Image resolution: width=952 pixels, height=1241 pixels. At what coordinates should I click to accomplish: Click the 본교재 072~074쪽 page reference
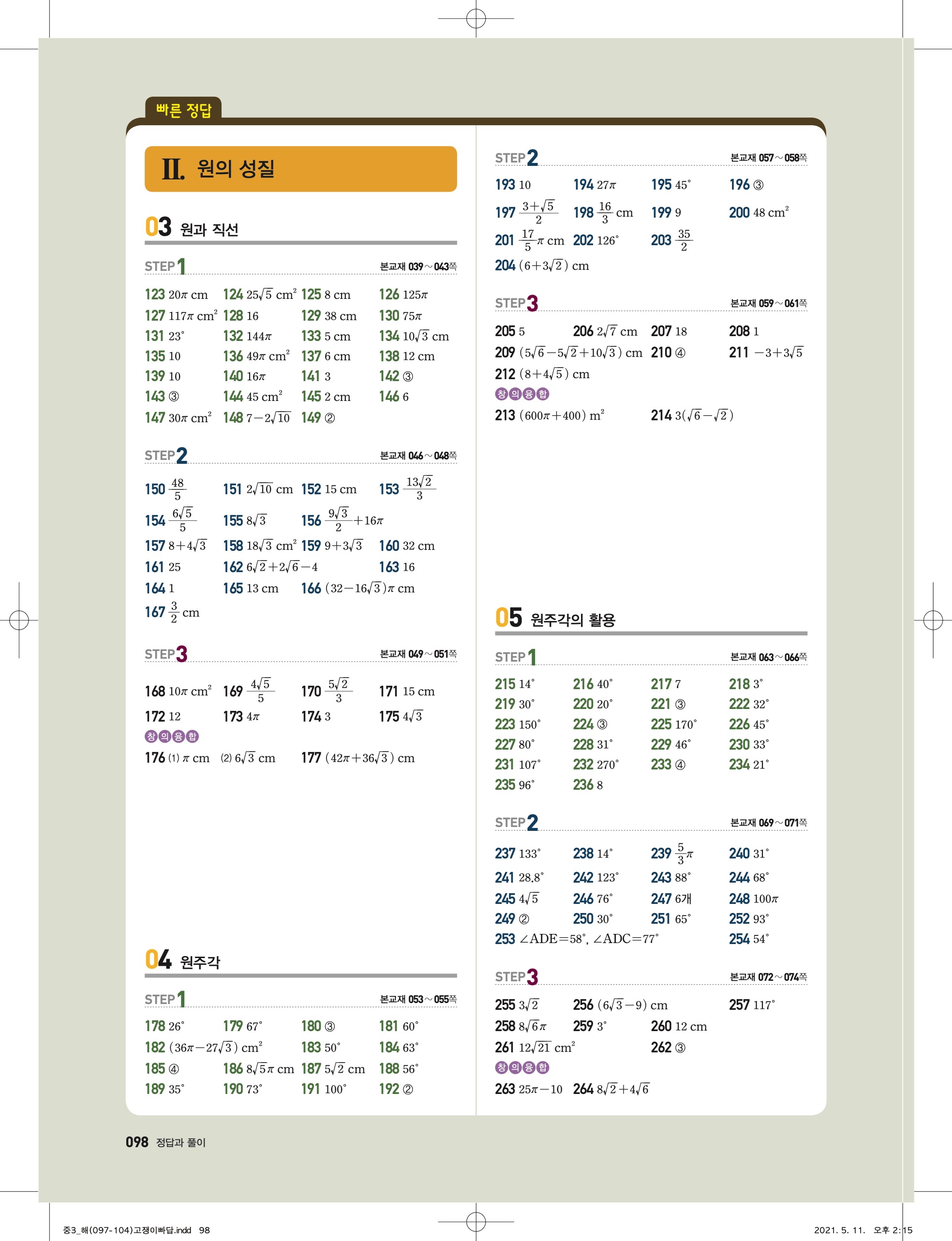tap(768, 977)
